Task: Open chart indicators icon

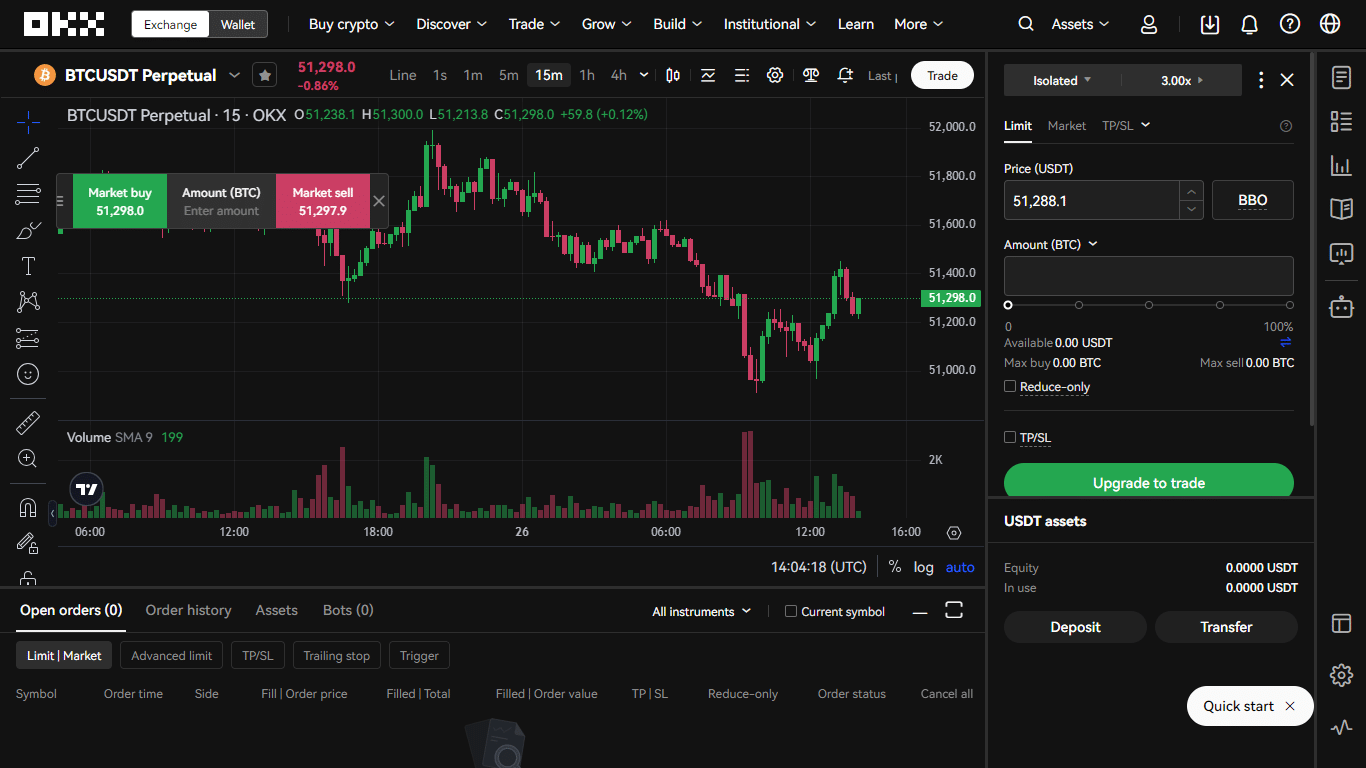Action: pos(708,75)
